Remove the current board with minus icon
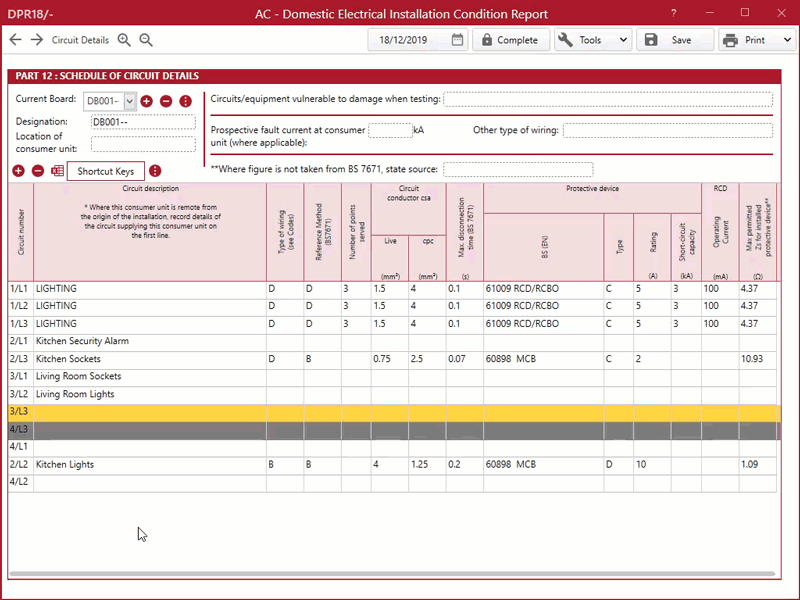The width and height of the screenshot is (800, 600). pyautogui.click(x=166, y=101)
